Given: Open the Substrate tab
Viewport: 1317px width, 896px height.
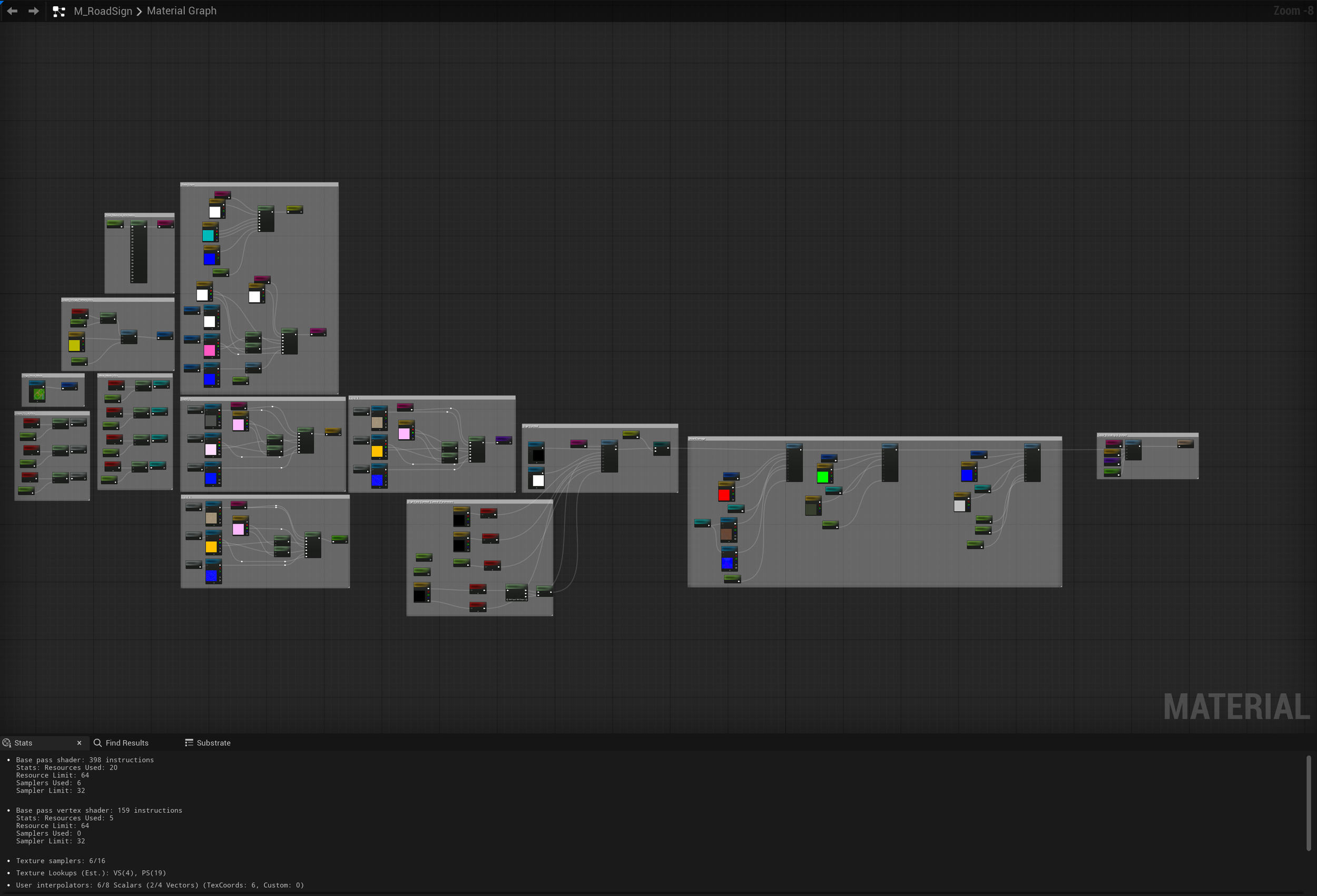Looking at the screenshot, I should [214, 743].
